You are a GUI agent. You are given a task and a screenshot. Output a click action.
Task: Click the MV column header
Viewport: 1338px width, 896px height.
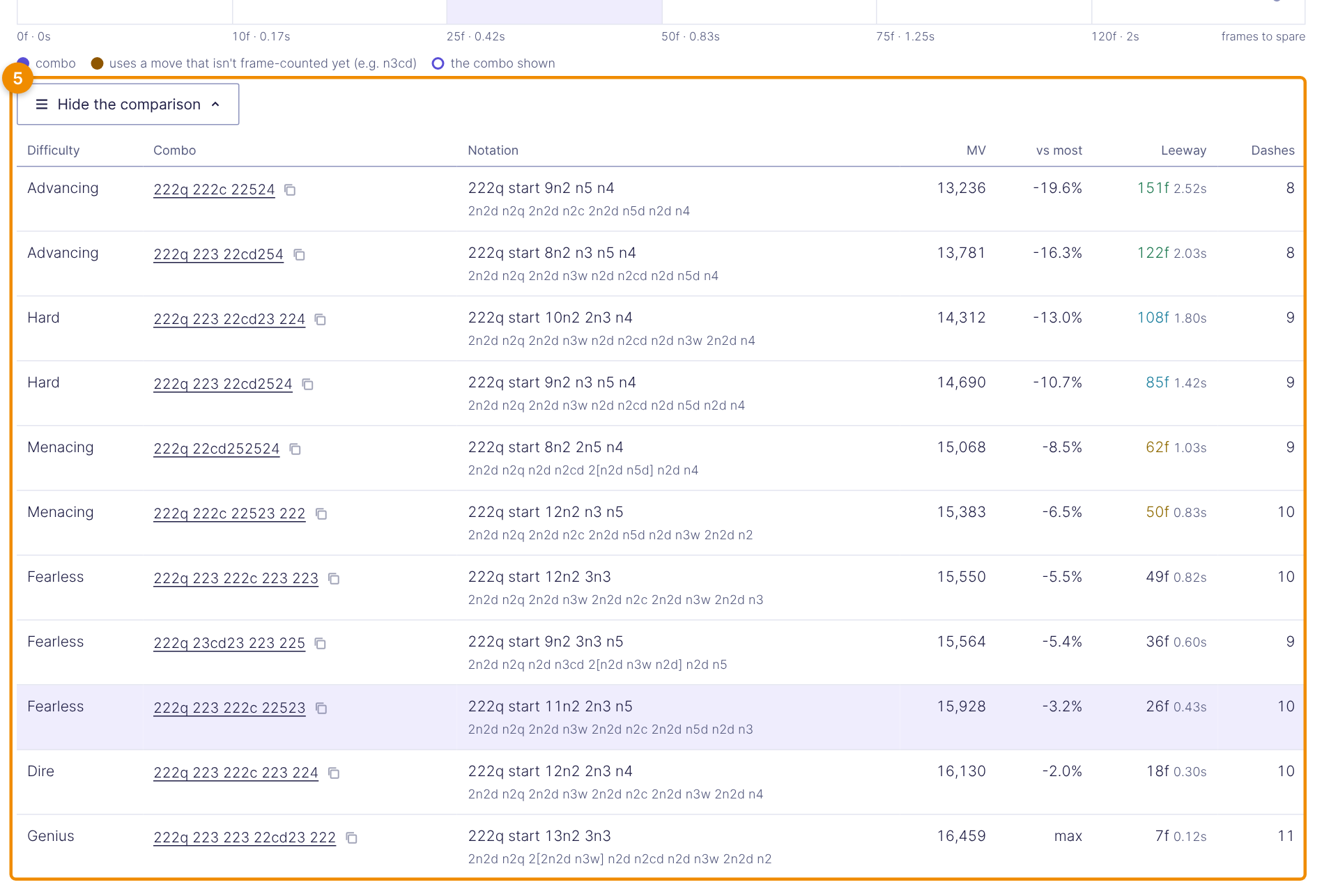click(x=976, y=150)
